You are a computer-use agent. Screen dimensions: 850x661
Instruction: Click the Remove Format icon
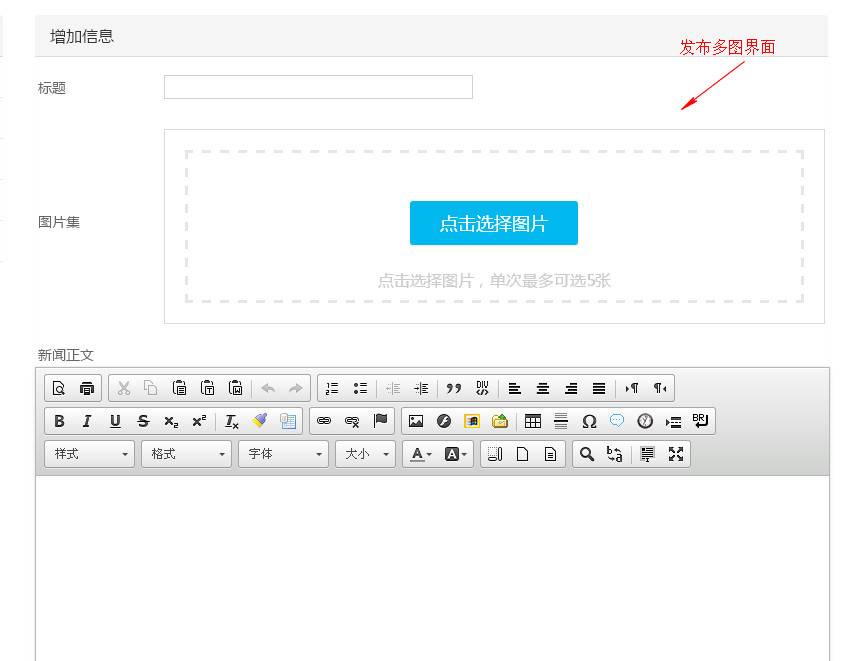coord(231,421)
